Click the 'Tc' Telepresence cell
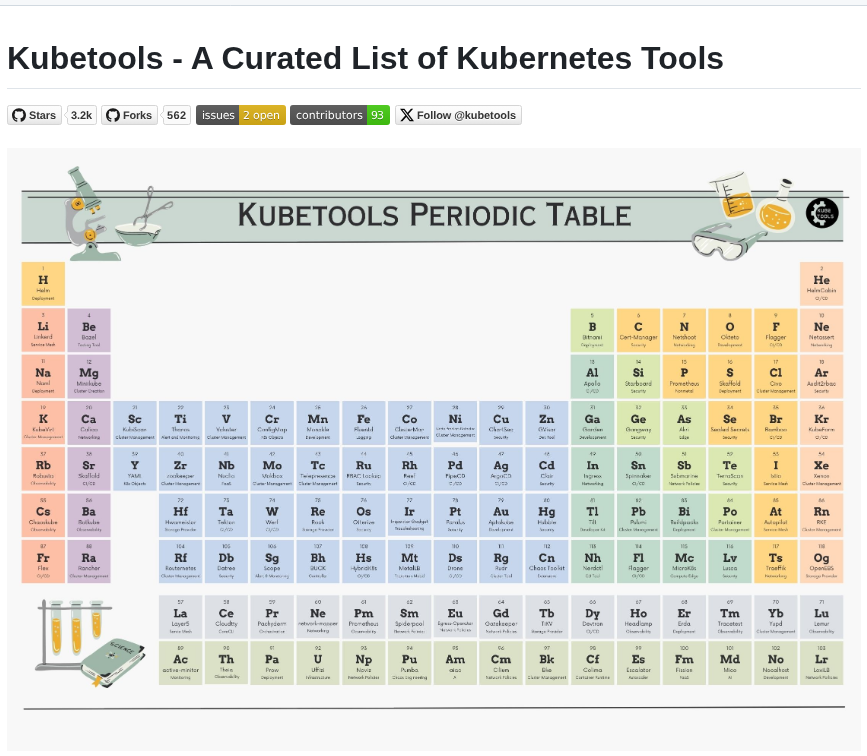Screen dimensions: 867x756 [318, 469]
